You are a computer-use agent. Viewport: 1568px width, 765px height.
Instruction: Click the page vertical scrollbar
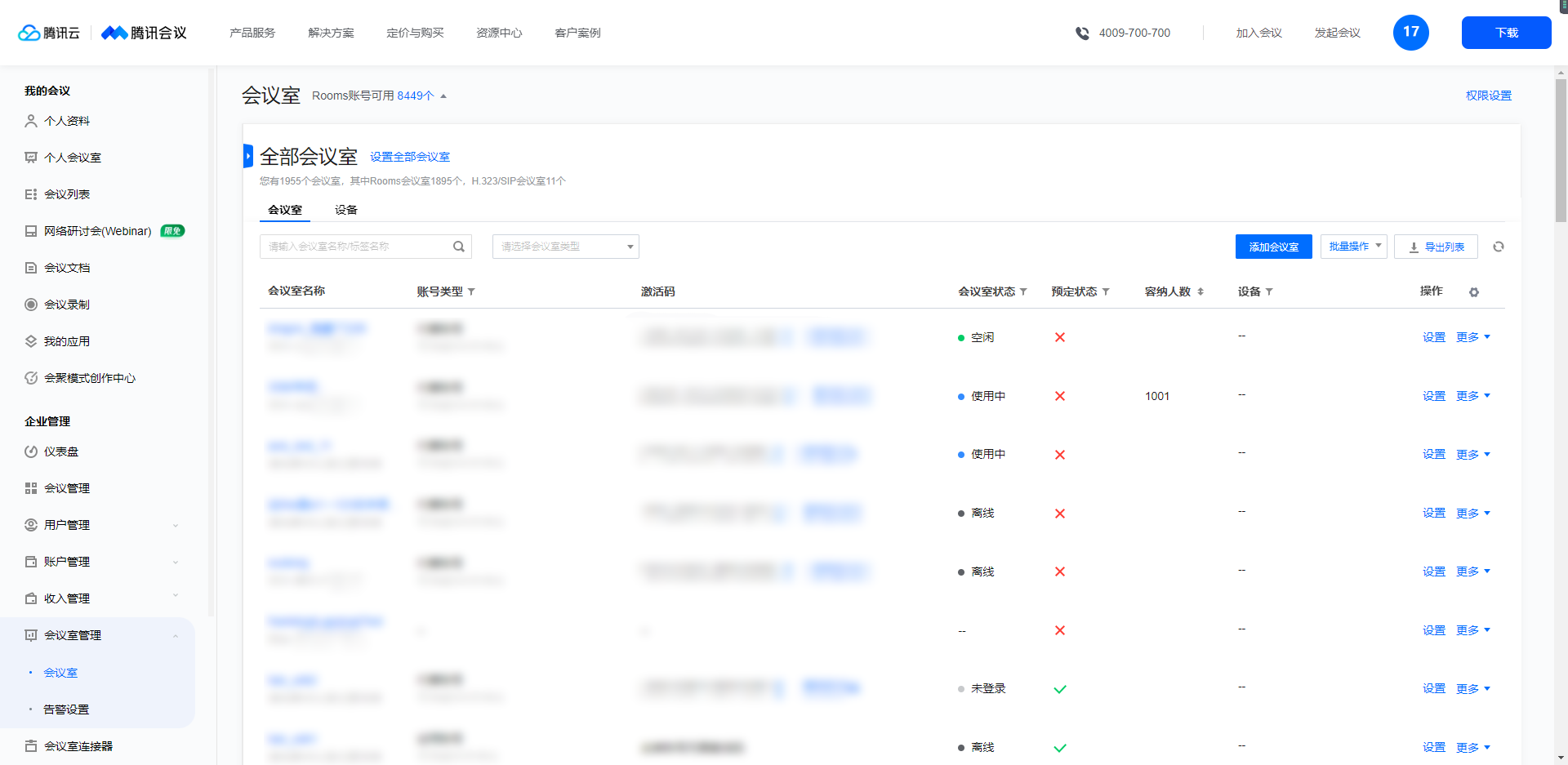(1561, 151)
